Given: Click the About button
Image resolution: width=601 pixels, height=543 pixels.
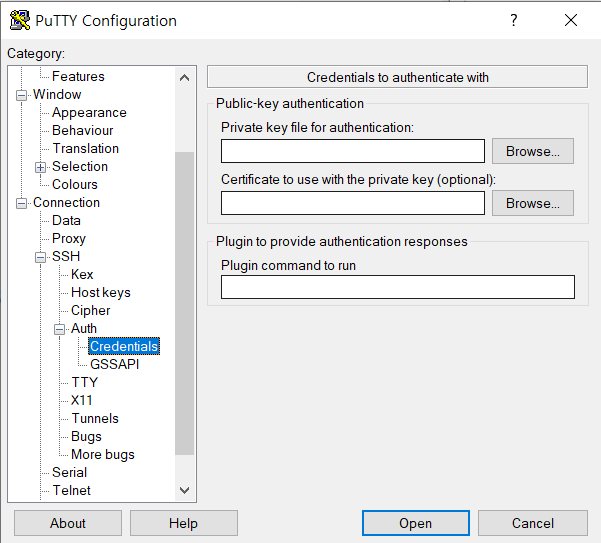Looking at the screenshot, I should tap(68, 523).
